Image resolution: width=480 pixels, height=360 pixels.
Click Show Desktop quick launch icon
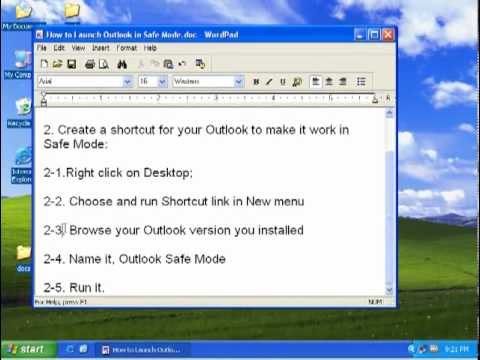[x=70, y=349]
